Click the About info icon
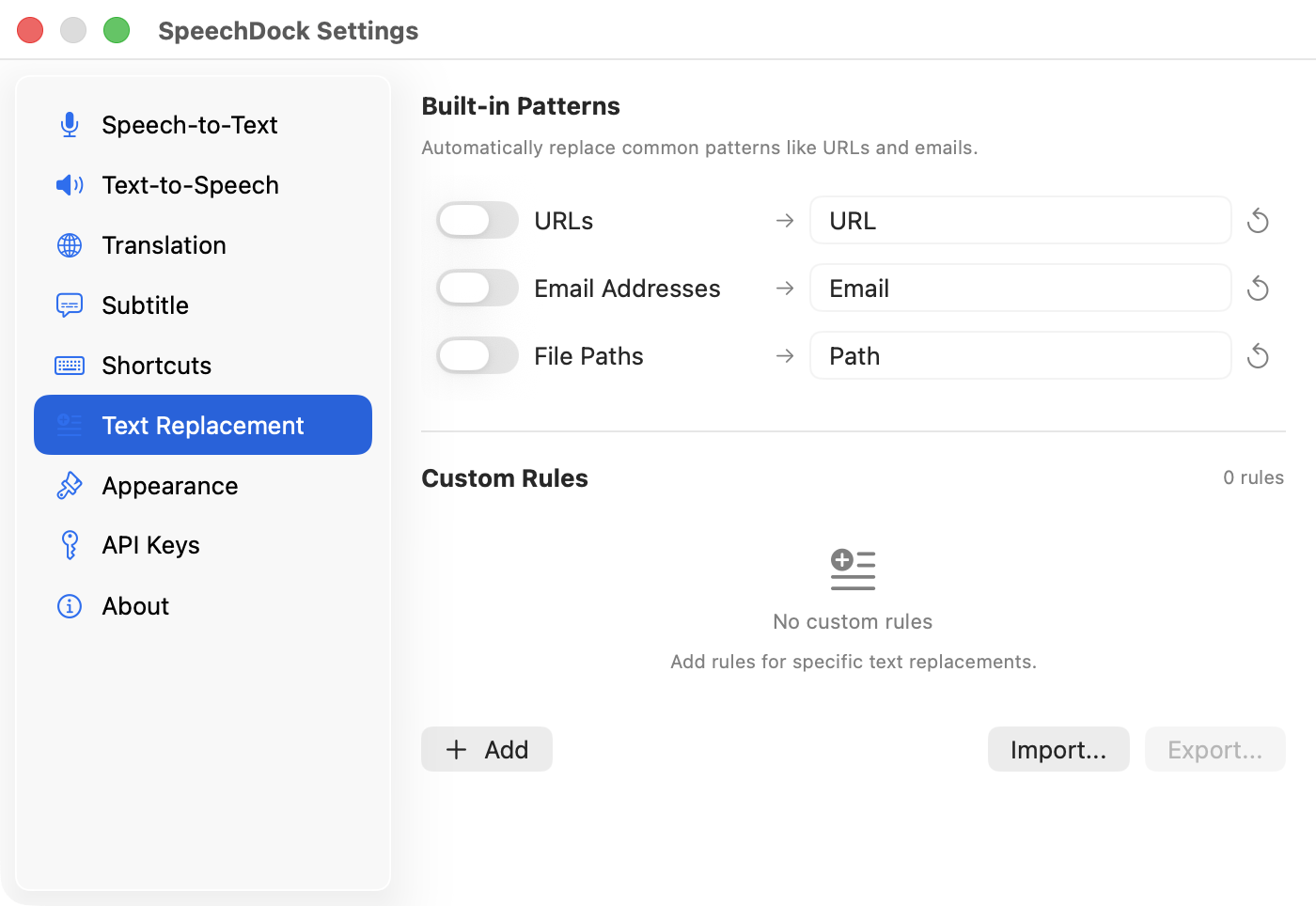The height and width of the screenshot is (906, 1316). coord(69,606)
